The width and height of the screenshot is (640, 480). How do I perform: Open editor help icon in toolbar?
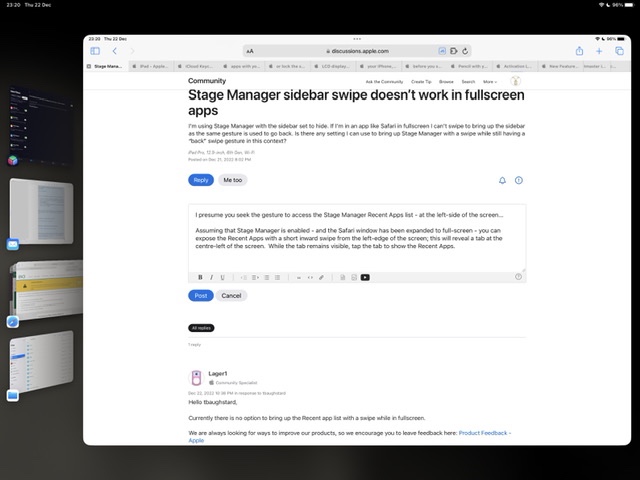coord(518,277)
